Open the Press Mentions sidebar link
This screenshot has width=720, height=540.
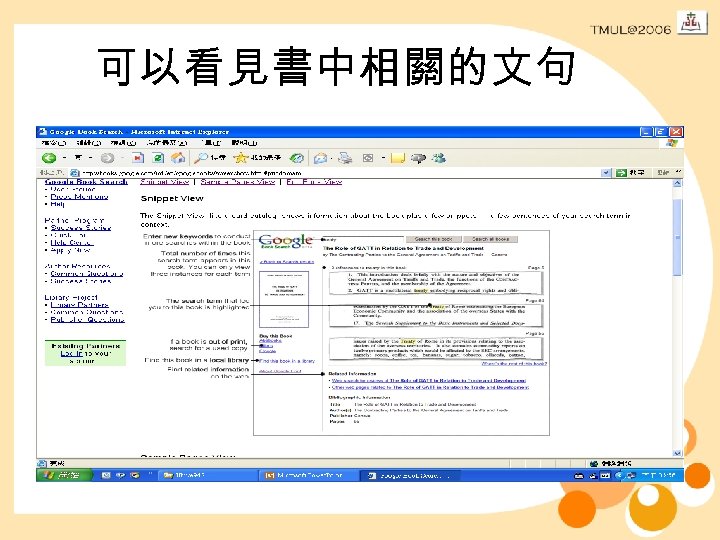click(79, 197)
